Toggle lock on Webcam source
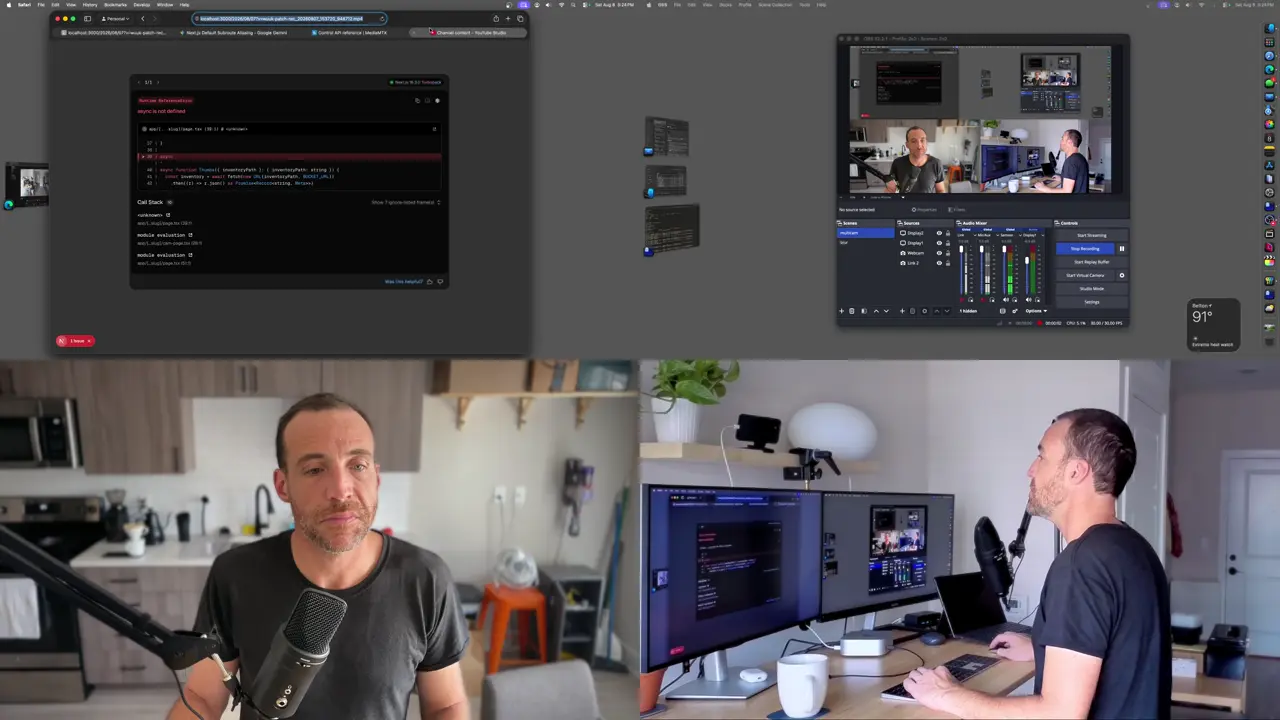This screenshot has width=1280, height=720. click(x=948, y=253)
